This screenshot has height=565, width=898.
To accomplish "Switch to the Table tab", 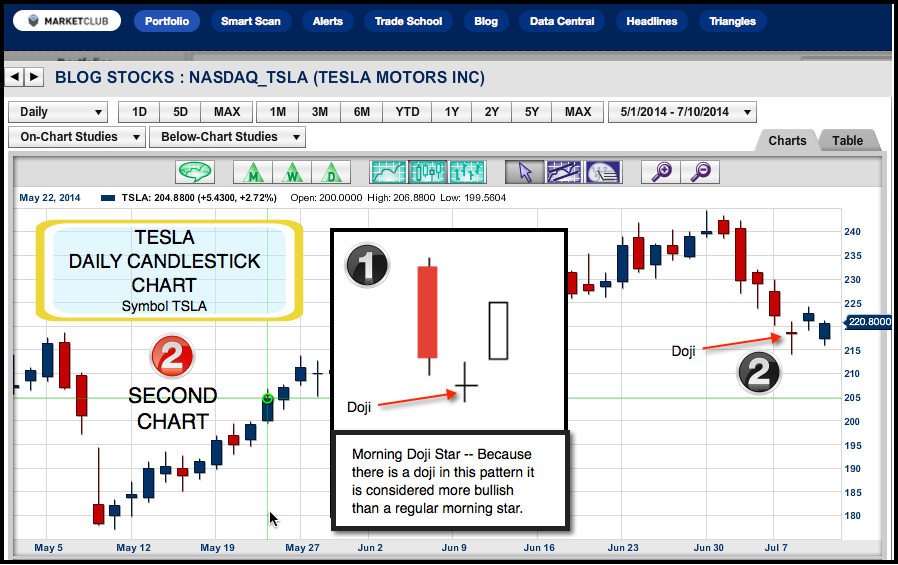I will (848, 140).
